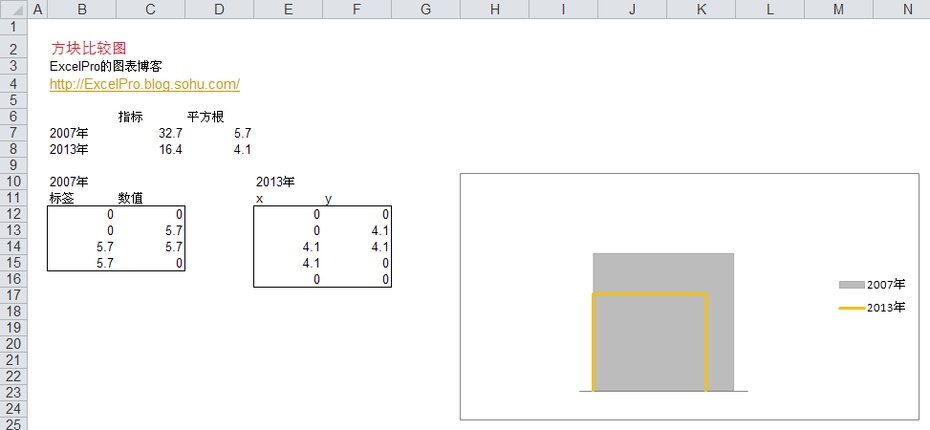Select row 5 header

click(x=14, y=100)
